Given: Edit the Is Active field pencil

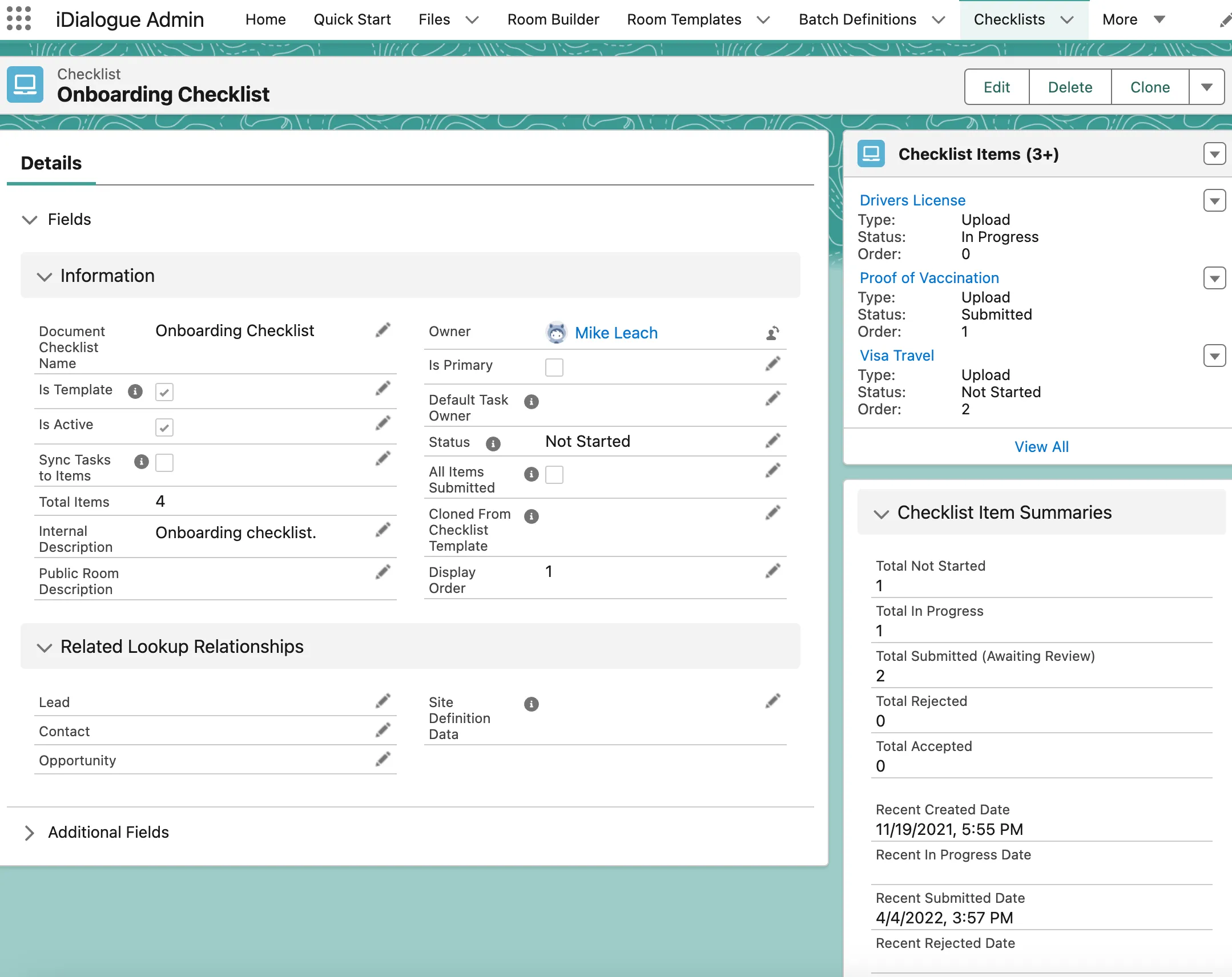Looking at the screenshot, I should (x=383, y=423).
